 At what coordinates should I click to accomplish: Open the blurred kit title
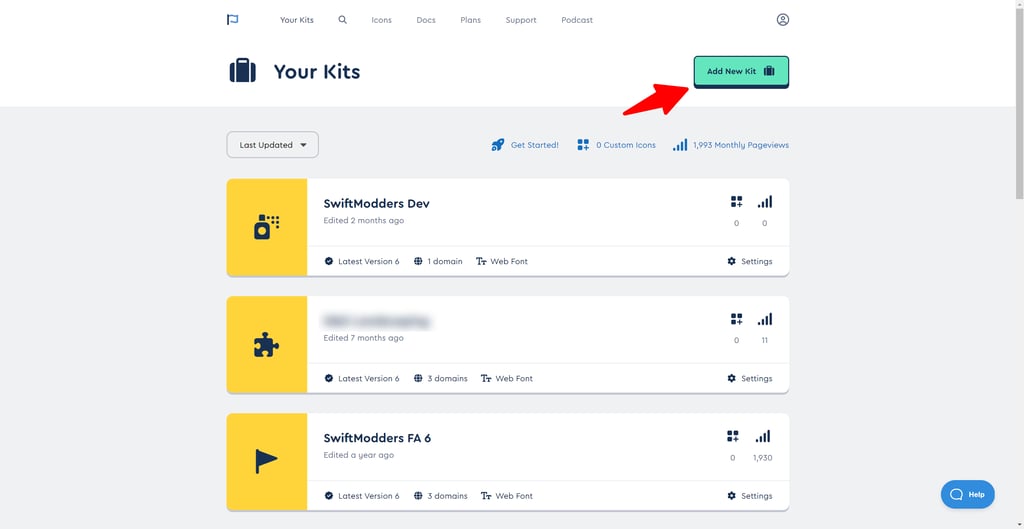click(377, 321)
